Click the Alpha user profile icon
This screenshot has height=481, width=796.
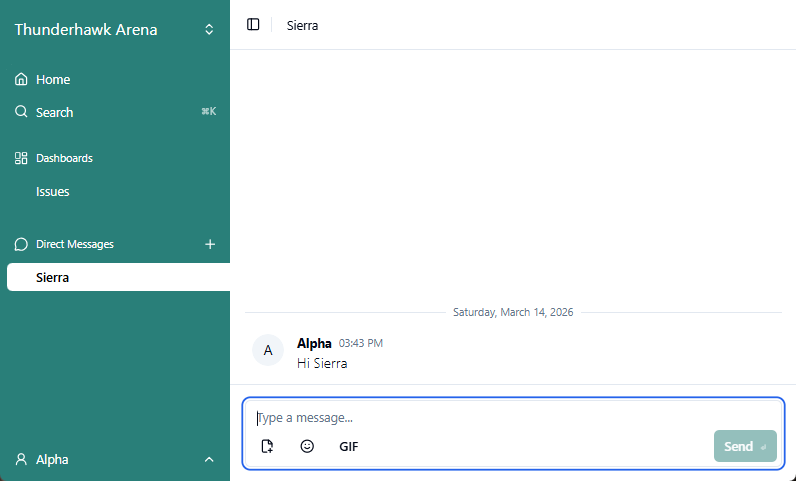pyautogui.click(x=21, y=459)
